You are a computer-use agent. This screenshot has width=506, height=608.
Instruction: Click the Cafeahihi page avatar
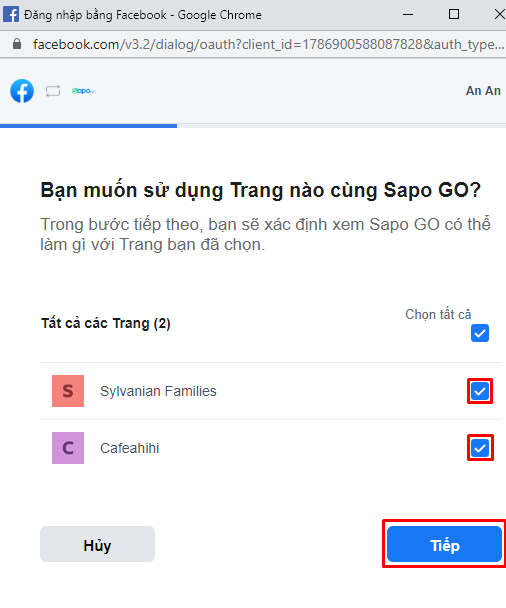[68, 448]
